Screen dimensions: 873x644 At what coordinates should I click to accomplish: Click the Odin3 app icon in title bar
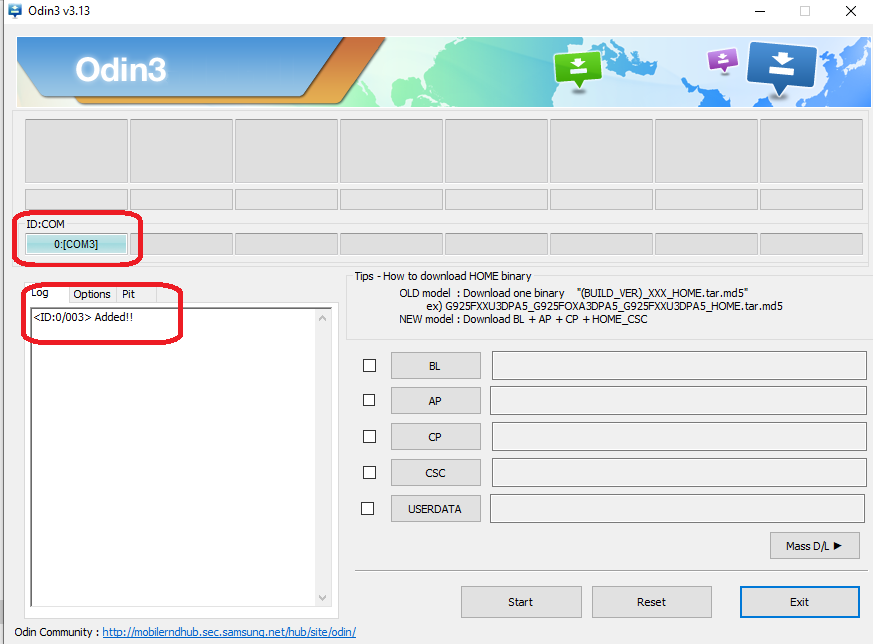coord(14,11)
